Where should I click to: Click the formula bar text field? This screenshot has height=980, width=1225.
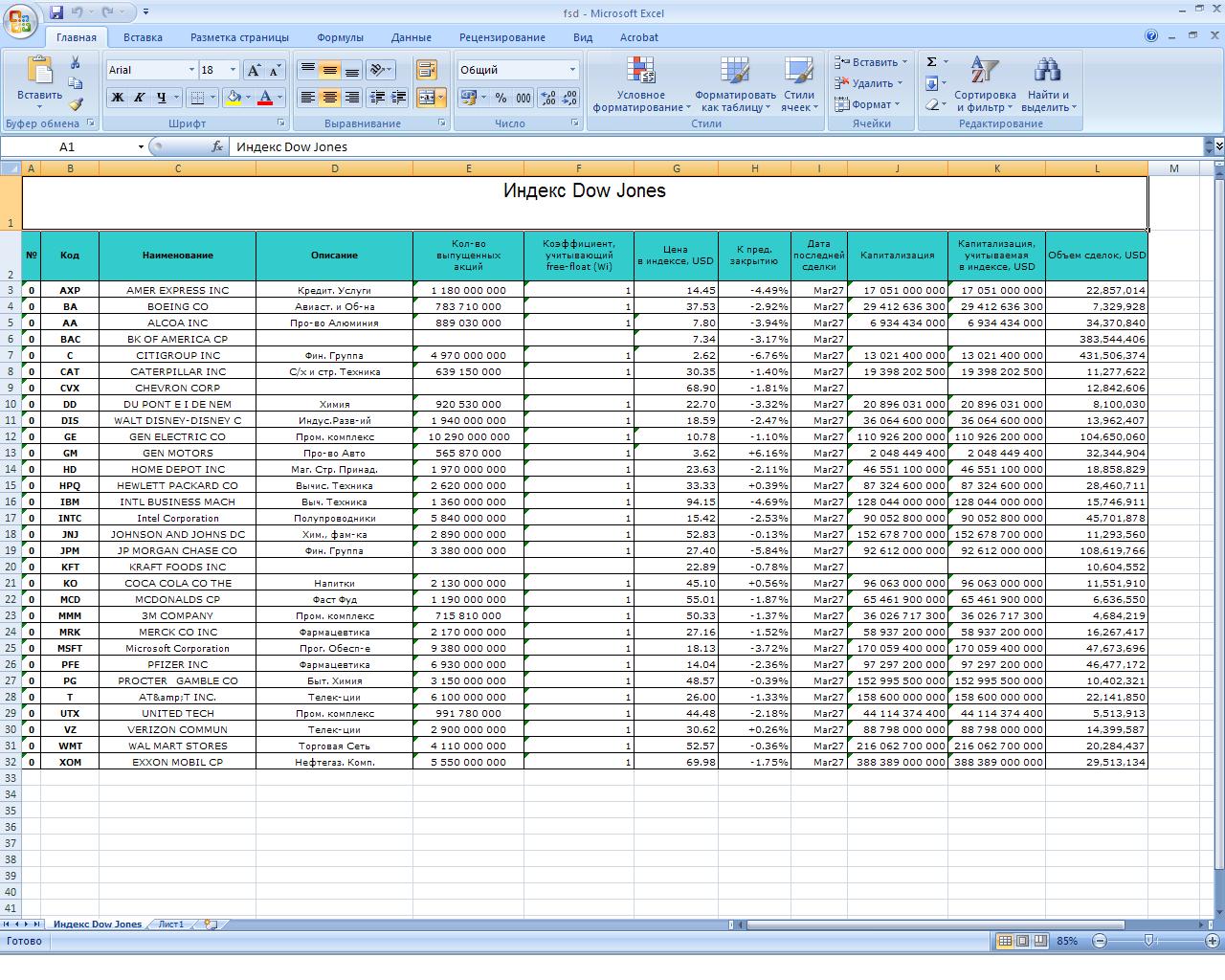click(x=718, y=146)
